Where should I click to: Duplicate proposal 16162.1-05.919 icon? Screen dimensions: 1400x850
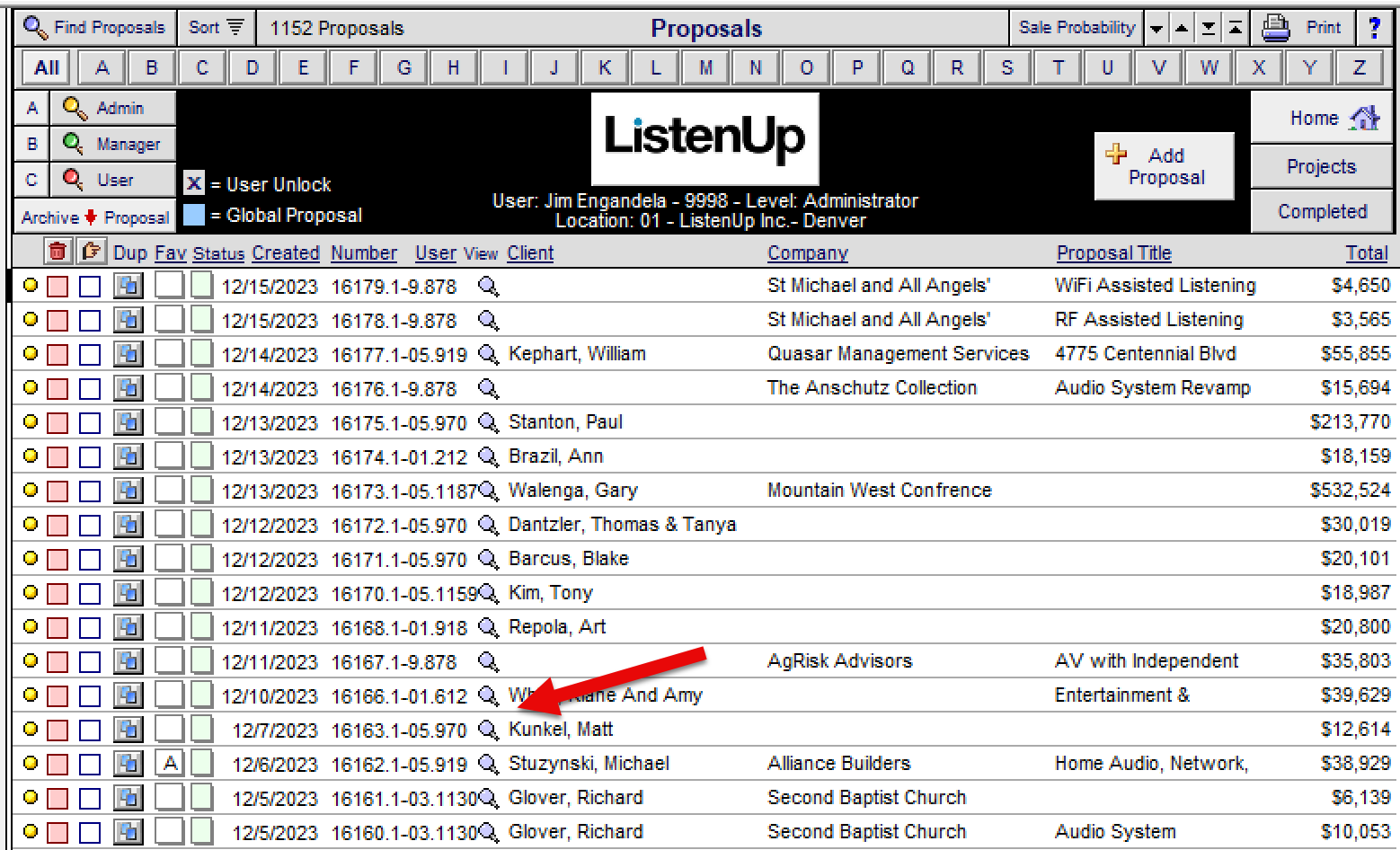pyautogui.click(x=128, y=765)
